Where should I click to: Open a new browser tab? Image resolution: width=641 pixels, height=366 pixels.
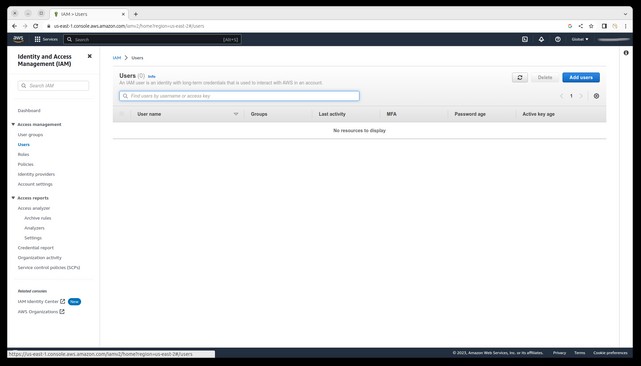coord(136,14)
